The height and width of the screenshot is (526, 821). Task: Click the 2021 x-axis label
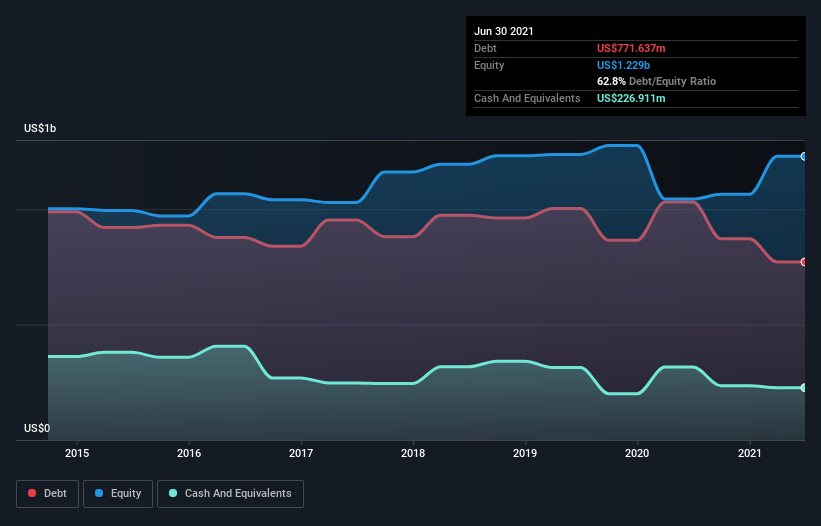click(x=749, y=453)
